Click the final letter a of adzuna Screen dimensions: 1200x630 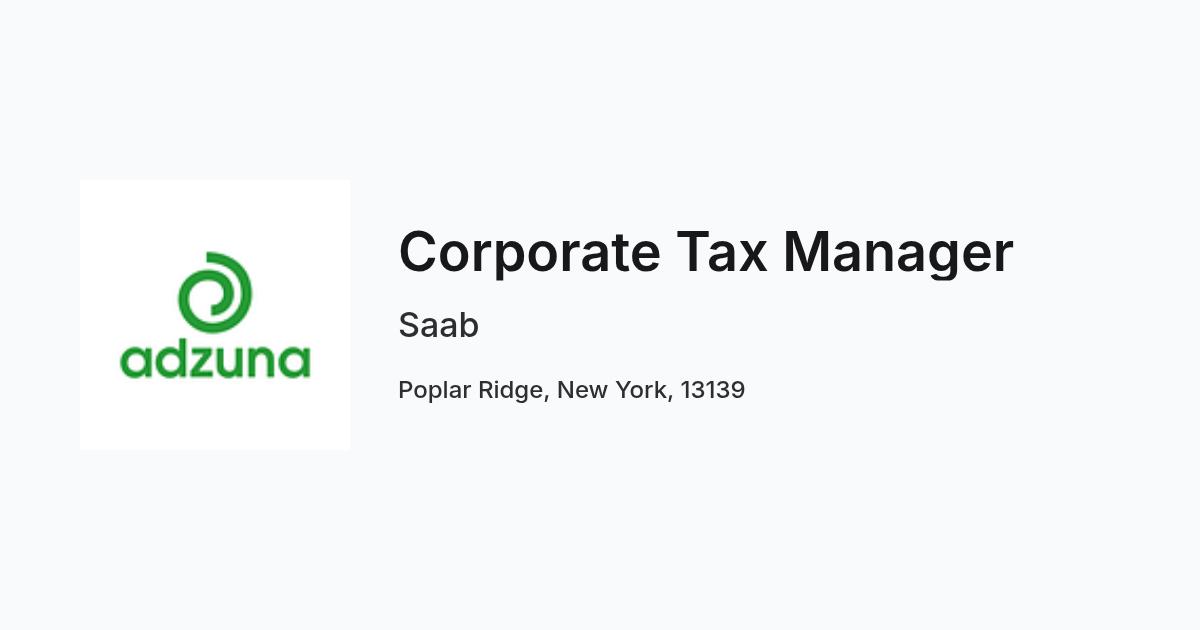click(296, 362)
